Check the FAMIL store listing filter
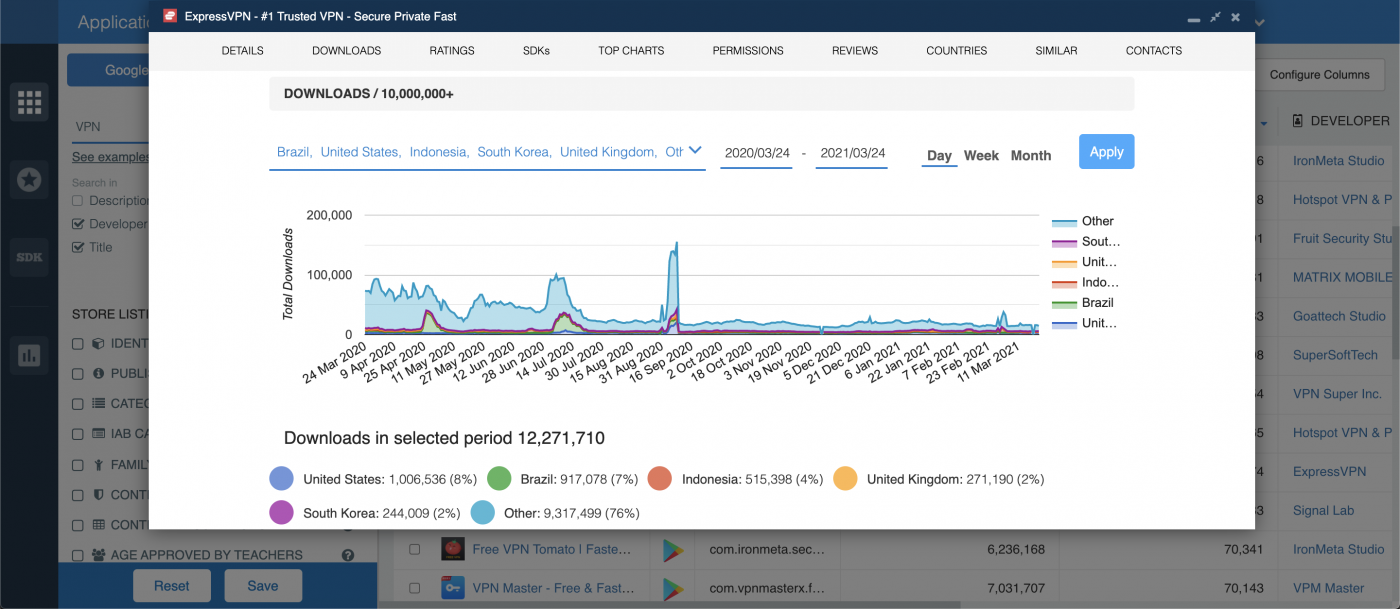Image resolution: width=1400 pixels, height=609 pixels. [x=78, y=465]
